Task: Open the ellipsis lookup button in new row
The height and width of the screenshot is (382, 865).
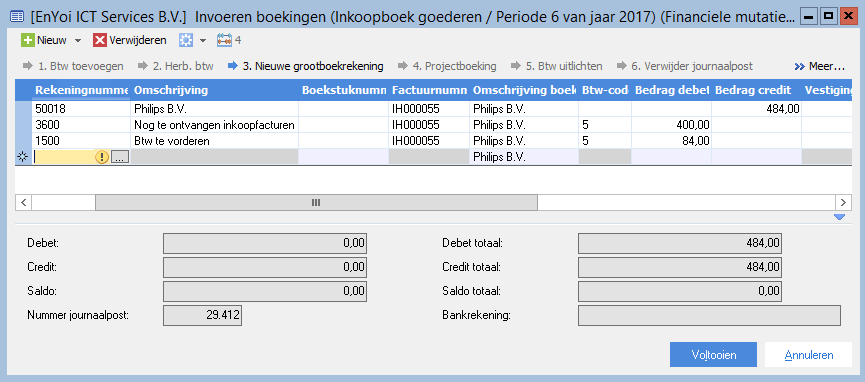Action: 120,157
